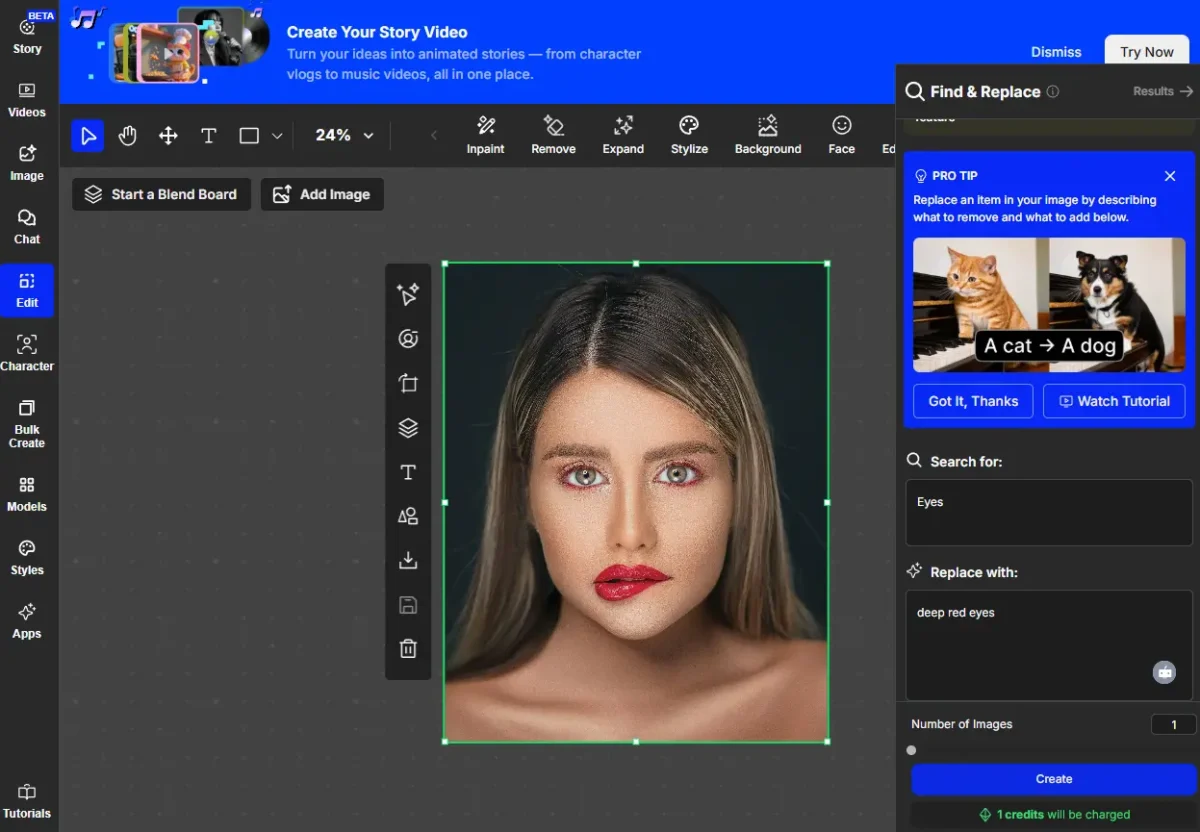Viewport: 1200px width, 832px height.
Task: Click the magic select icon in vertical toolbar
Action: (x=408, y=294)
